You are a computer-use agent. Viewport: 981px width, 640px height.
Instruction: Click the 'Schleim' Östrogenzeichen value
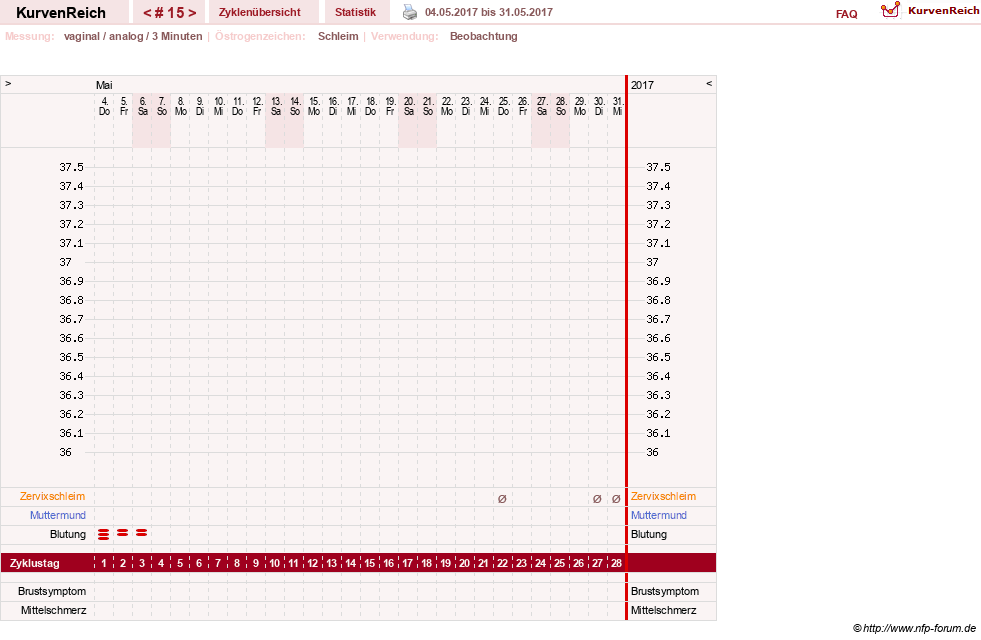tap(338, 36)
